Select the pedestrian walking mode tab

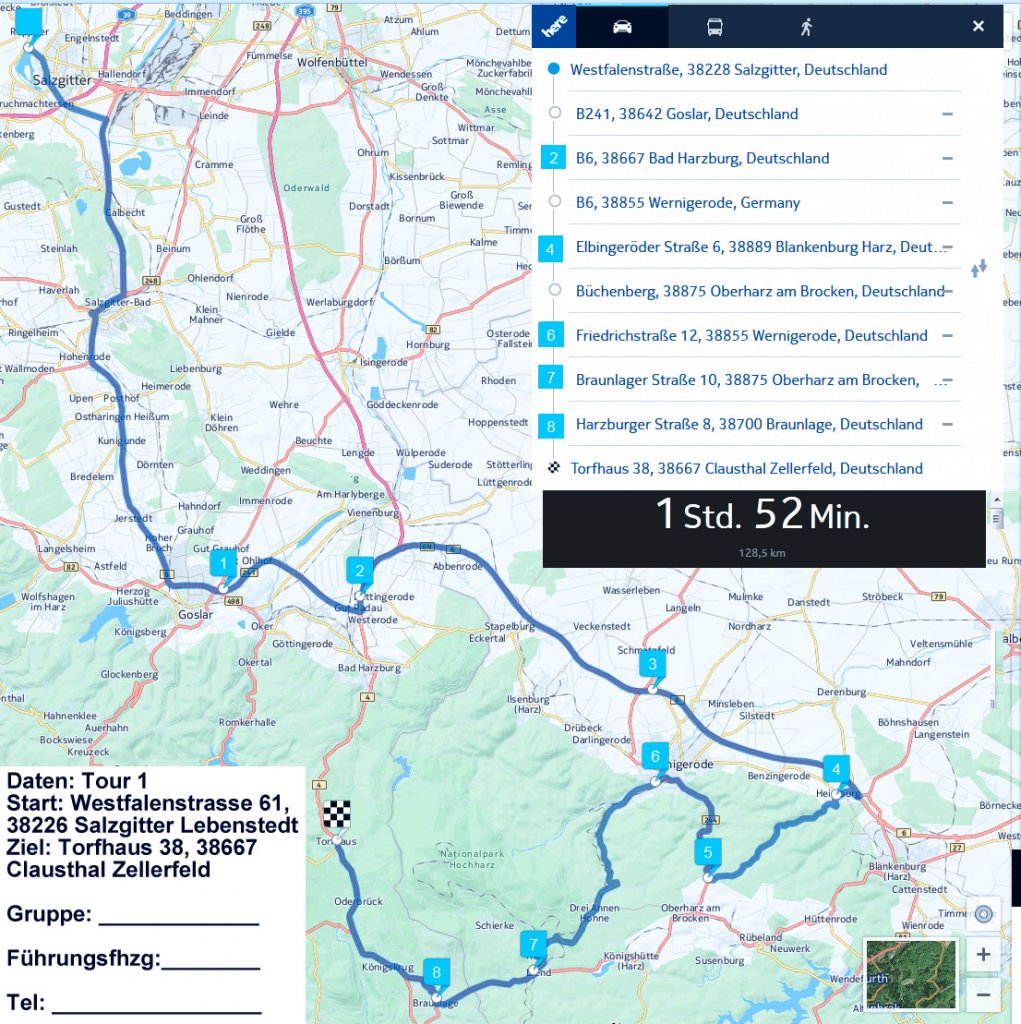pyautogui.click(x=806, y=27)
